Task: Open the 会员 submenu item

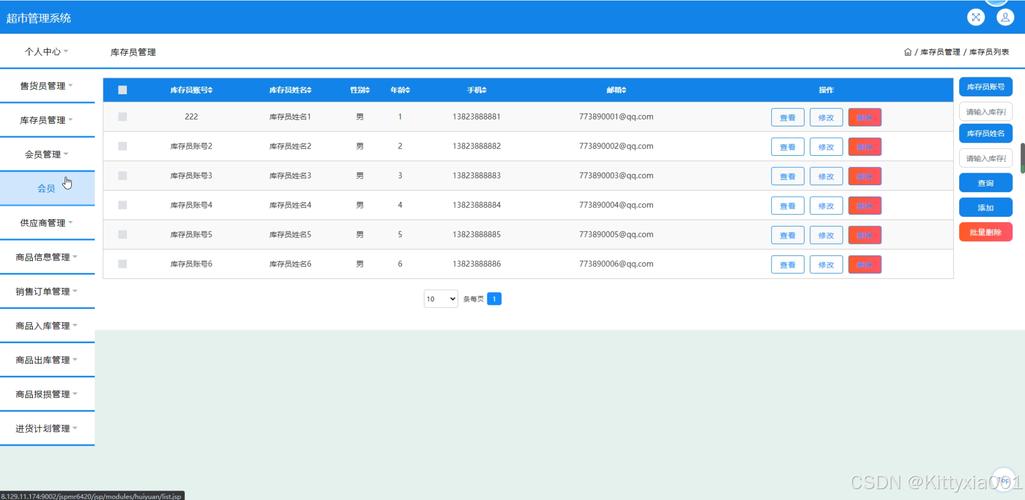Action: coord(47,188)
